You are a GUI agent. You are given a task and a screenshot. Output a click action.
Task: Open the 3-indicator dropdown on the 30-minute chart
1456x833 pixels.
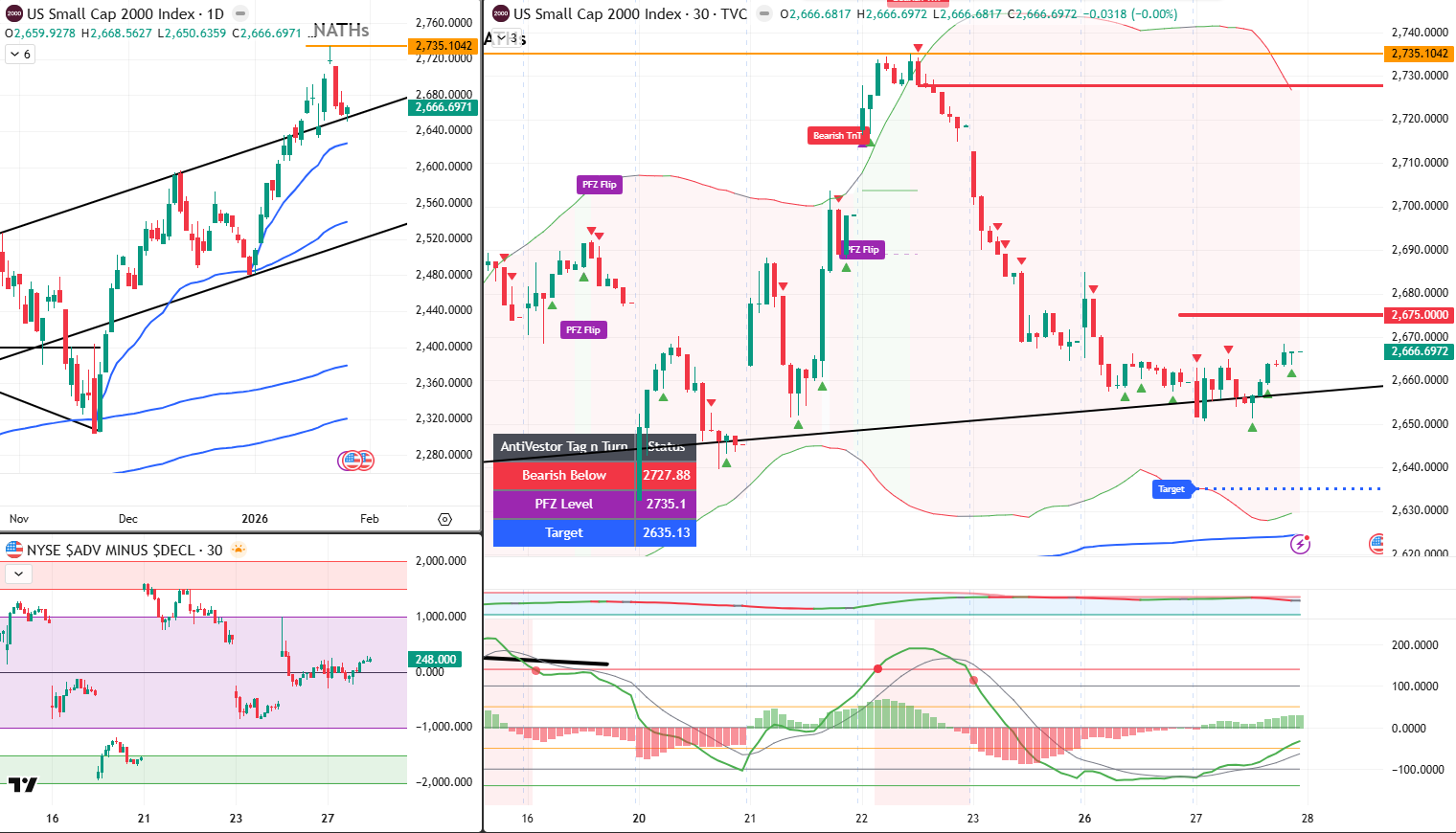[x=505, y=38]
